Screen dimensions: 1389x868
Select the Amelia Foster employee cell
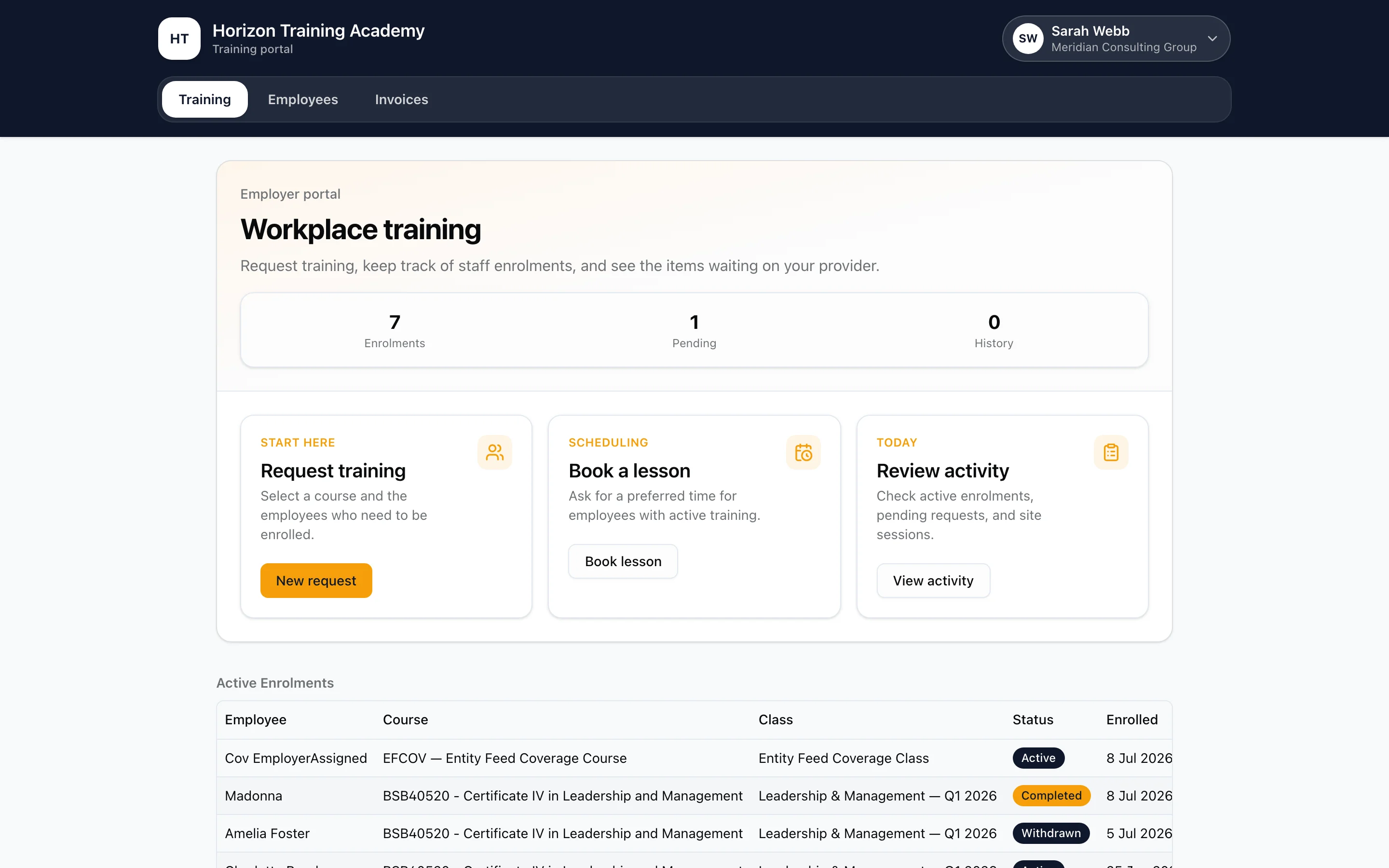pyautogui.click(x=267, y=833)
